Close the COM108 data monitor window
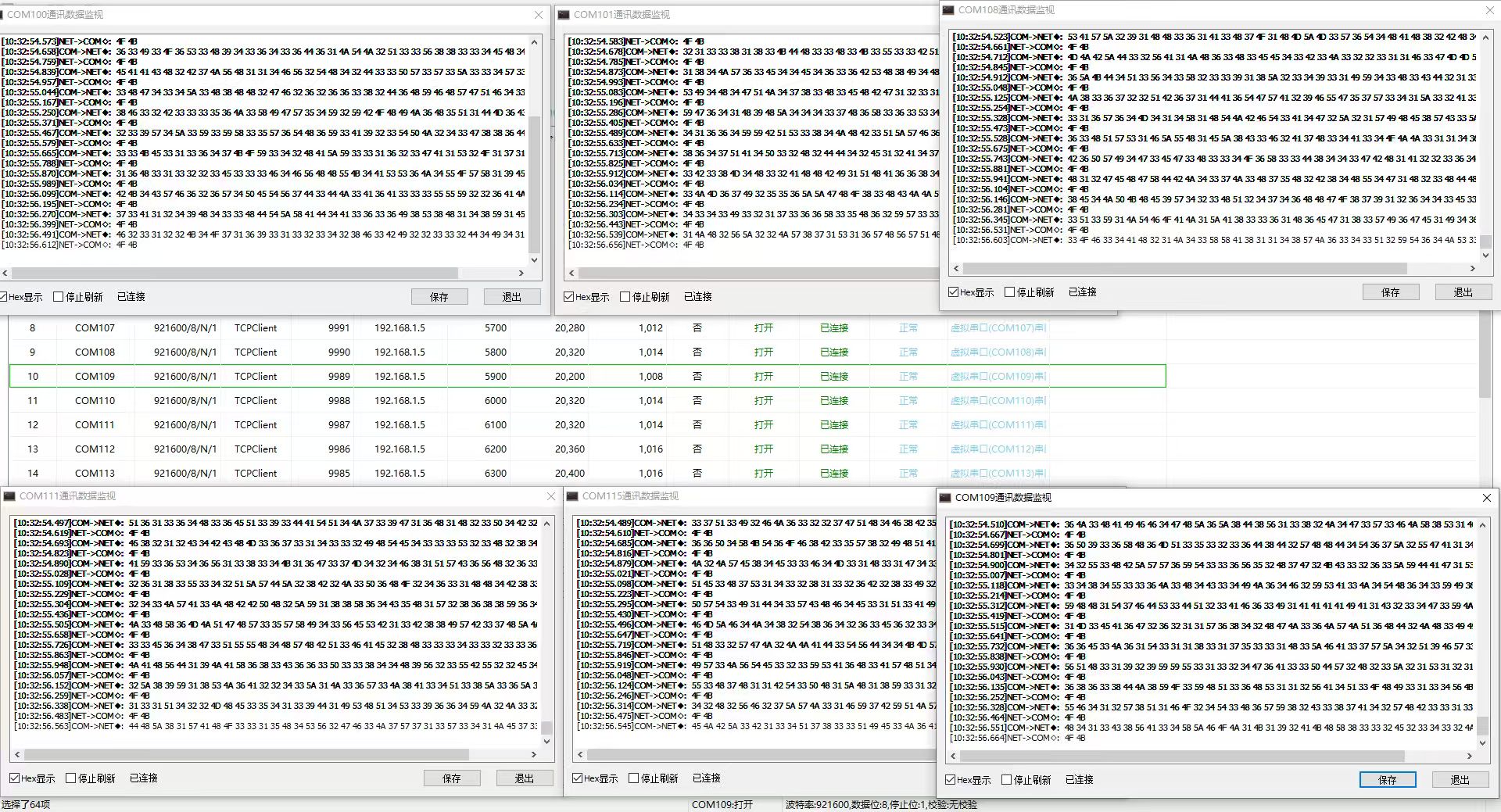The height and width of the screenshot is (812, 1501). coord(1488,10)
